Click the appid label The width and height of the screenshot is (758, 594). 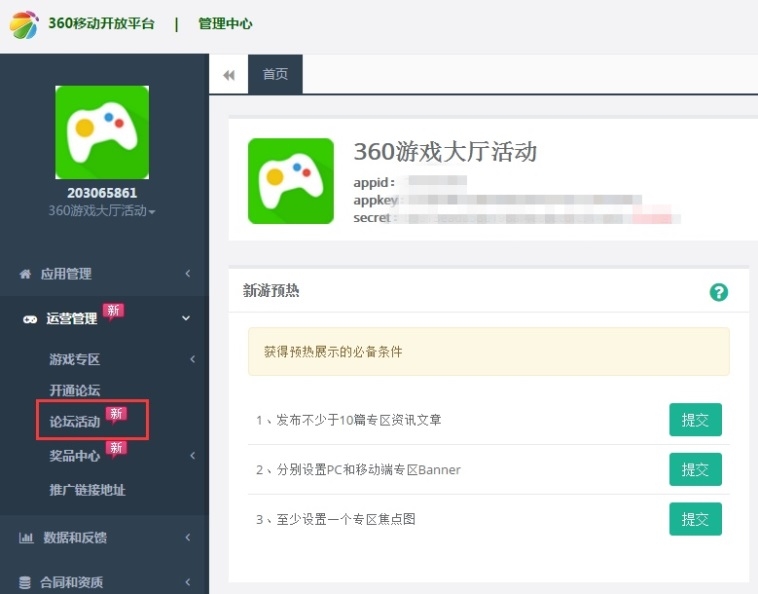(x=374, y=183)
